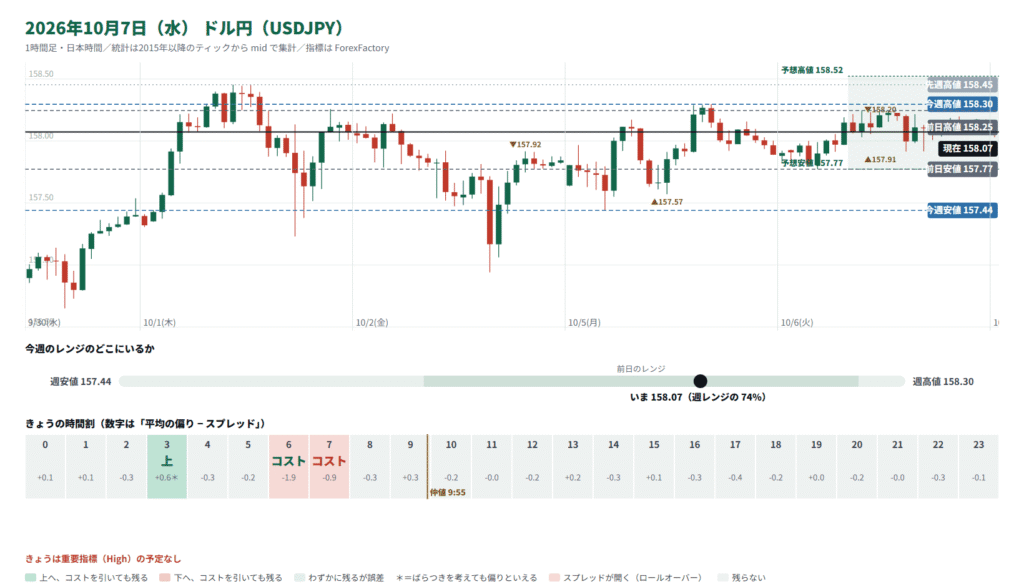Screen dimensions: 1024x584
Task: Click the green legend swatch for 上へ、コストを引いても残る
Action: [x=31, y=577]
